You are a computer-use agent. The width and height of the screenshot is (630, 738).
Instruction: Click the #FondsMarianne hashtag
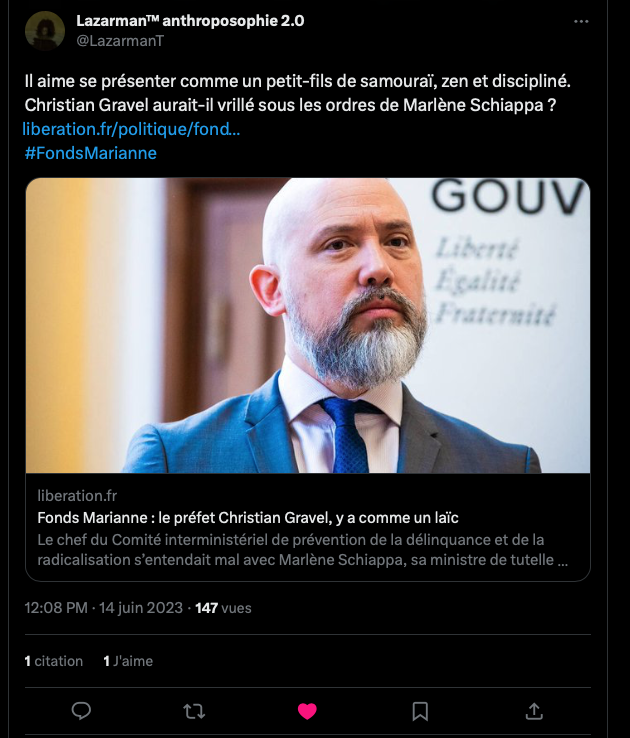click(x=90, y=153)
